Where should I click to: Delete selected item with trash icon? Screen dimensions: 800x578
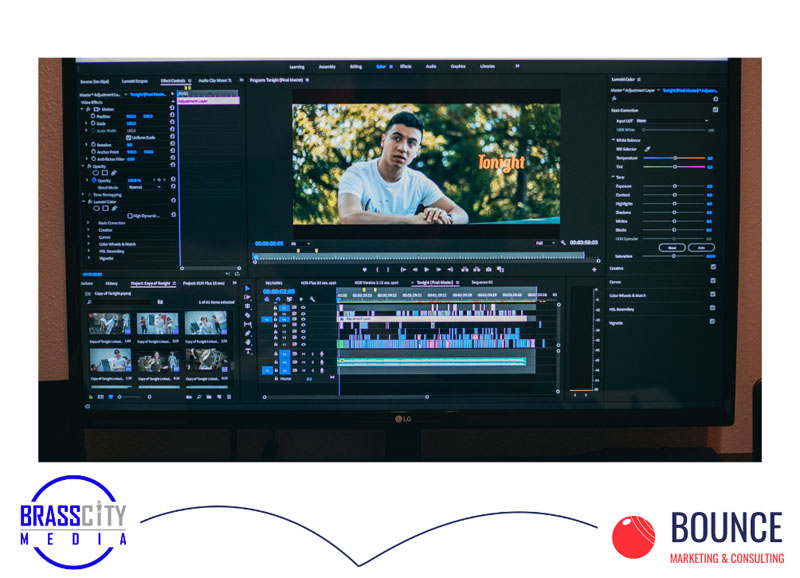229,397
